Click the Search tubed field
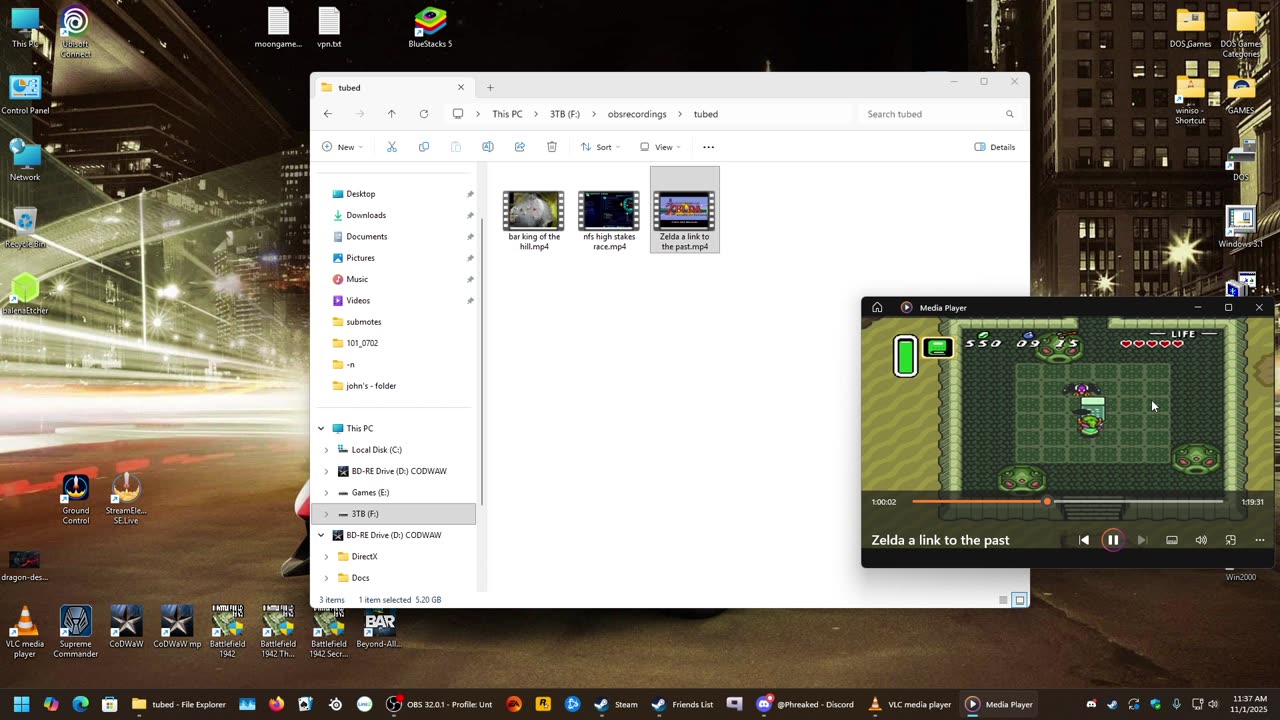The height and width of the screenshot is (720, 1280). [x=942, y=114]
